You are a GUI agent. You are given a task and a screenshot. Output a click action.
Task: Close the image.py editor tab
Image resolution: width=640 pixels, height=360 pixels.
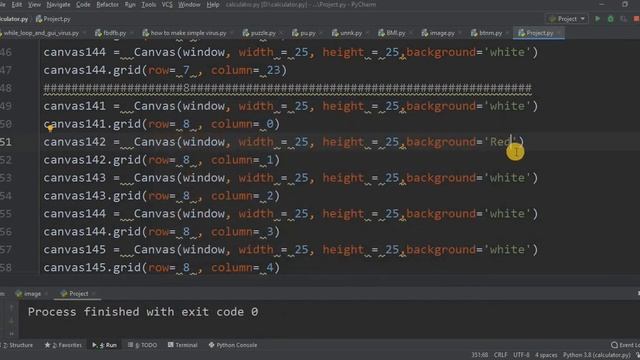click(460, 33)
